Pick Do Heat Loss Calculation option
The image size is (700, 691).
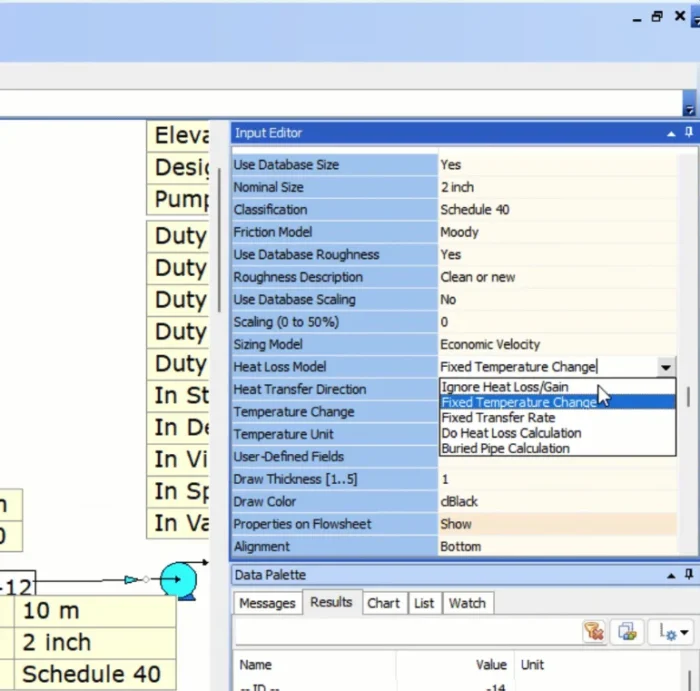point(510,433)
